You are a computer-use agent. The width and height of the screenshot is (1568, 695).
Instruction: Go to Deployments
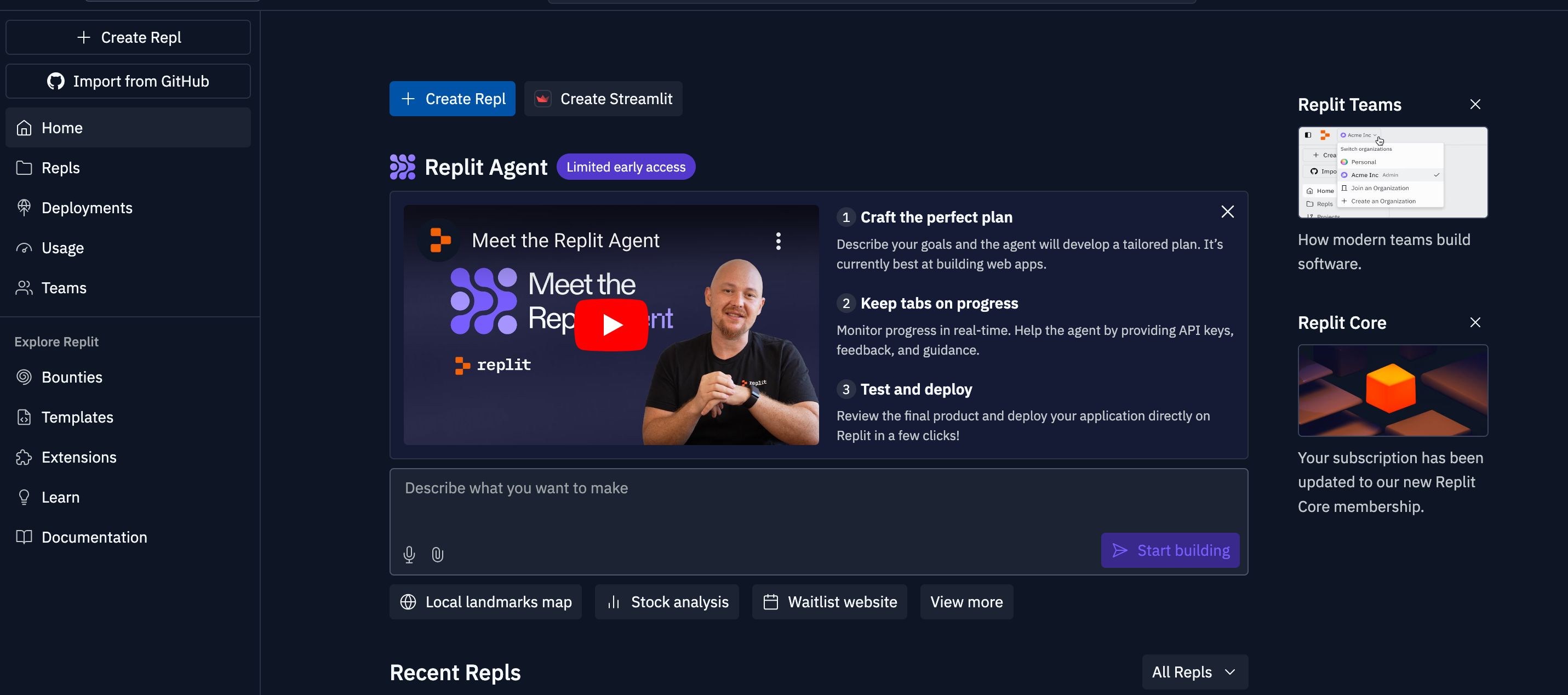pos(128,208)
